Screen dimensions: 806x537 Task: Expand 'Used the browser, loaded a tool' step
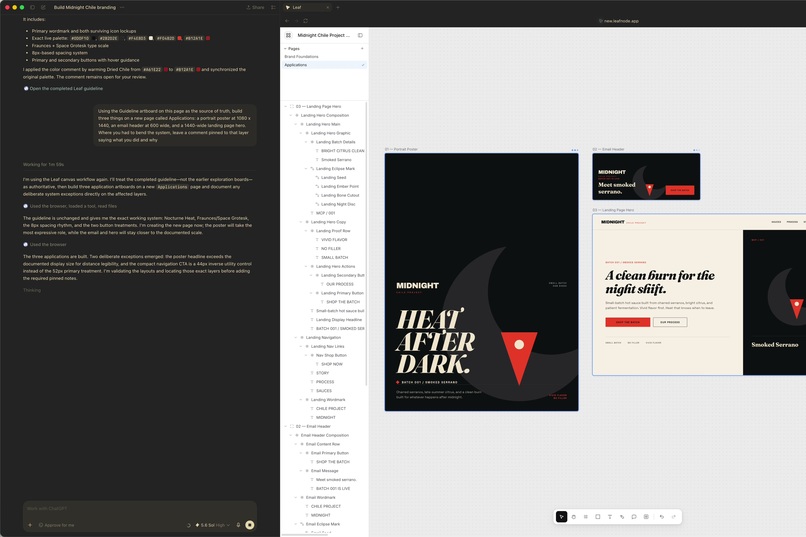click(73, 206)
